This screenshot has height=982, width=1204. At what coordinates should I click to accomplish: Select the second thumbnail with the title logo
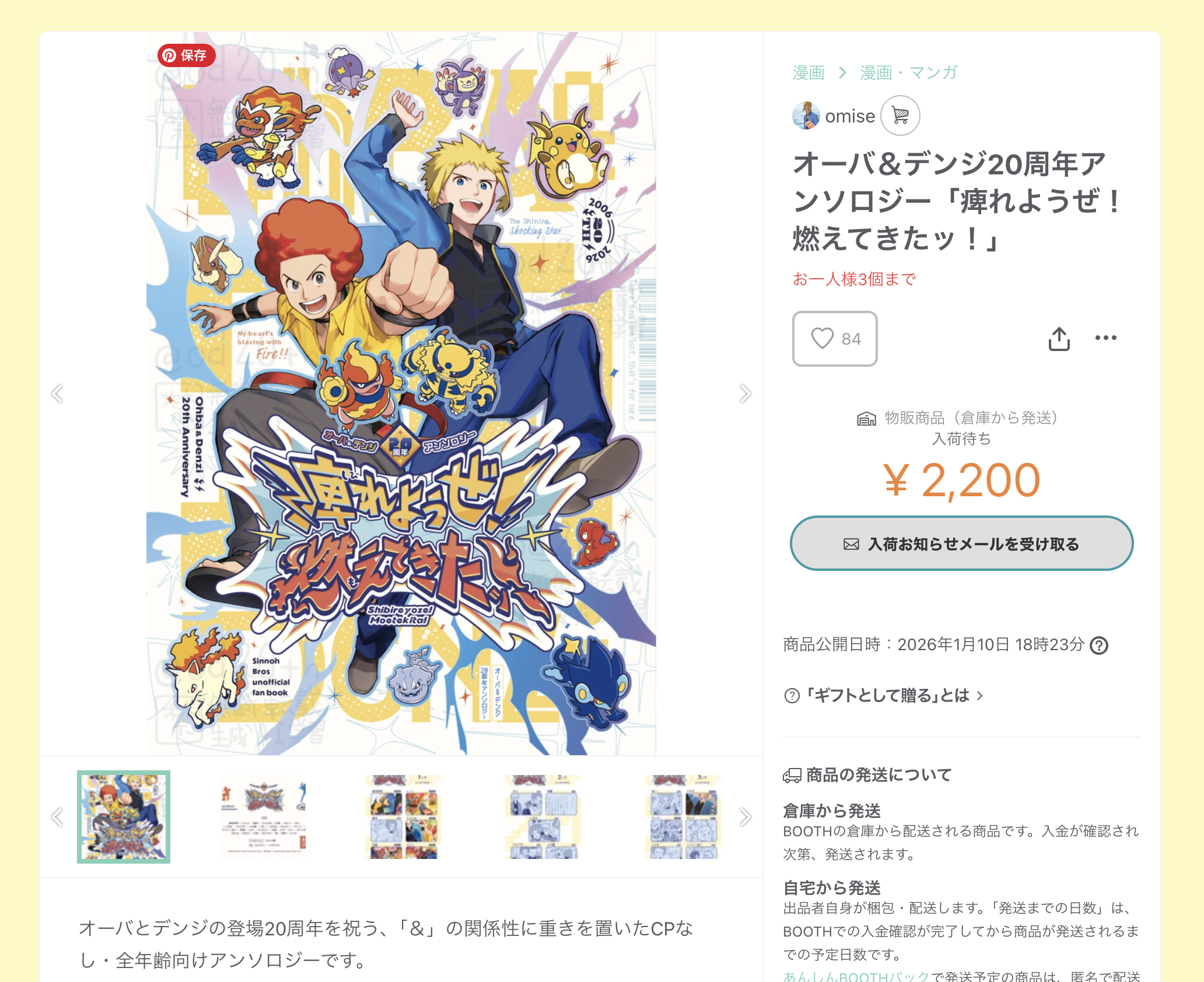[x=264, y=817]
